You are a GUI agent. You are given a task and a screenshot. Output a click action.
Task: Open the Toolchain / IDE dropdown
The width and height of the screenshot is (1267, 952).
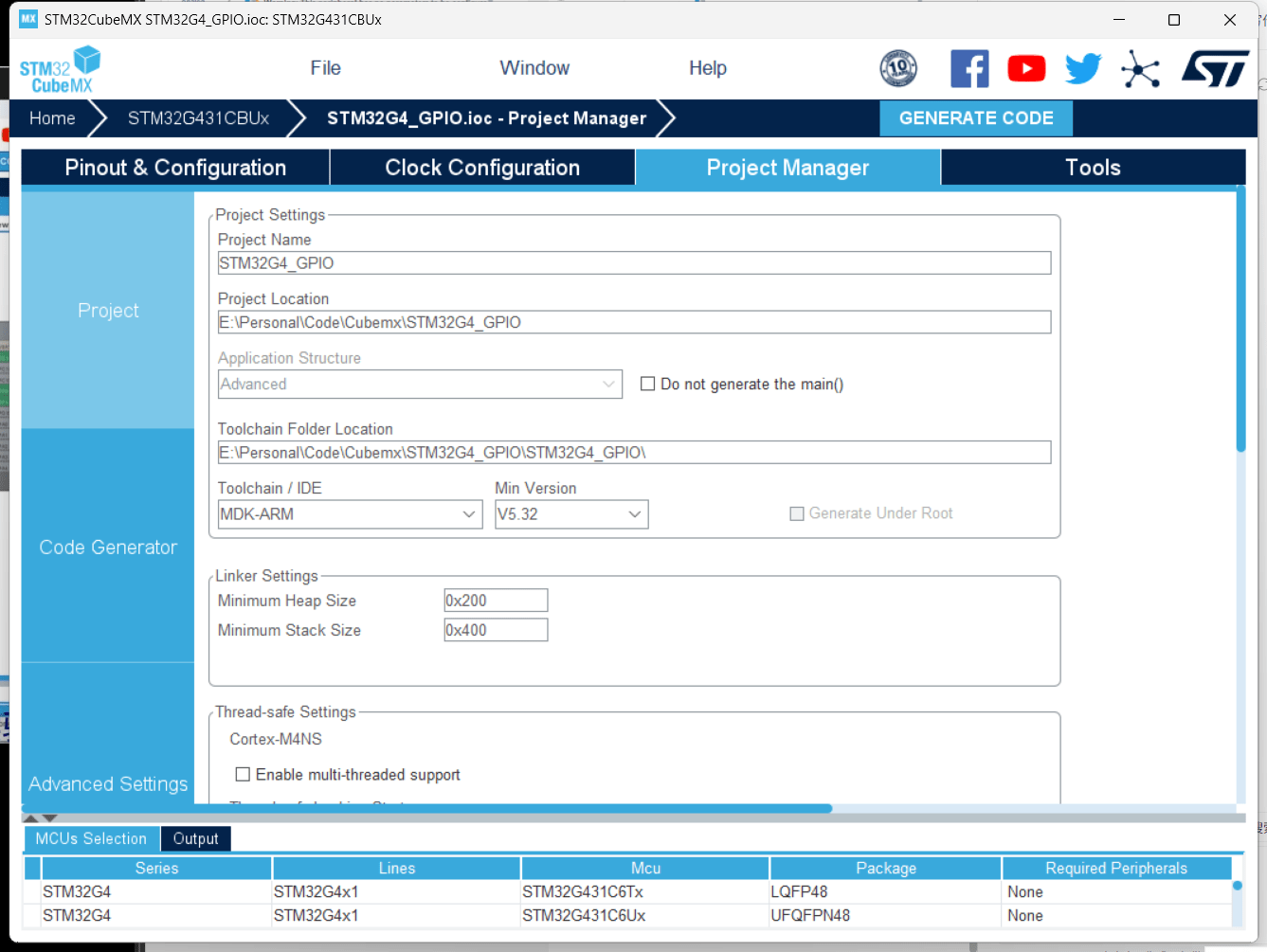click(x=350, y=514)
